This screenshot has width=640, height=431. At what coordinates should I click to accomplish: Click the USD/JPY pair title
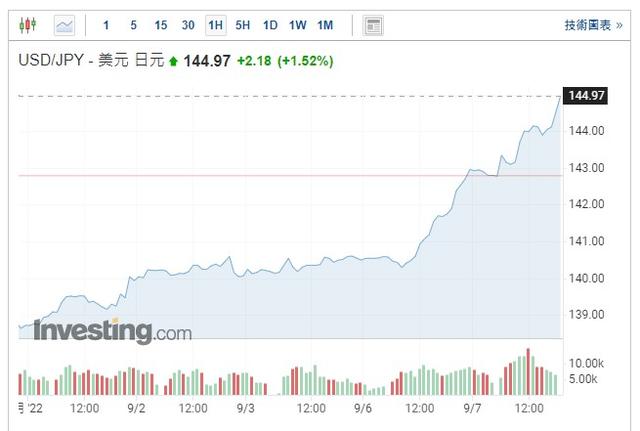pos(51,60)
